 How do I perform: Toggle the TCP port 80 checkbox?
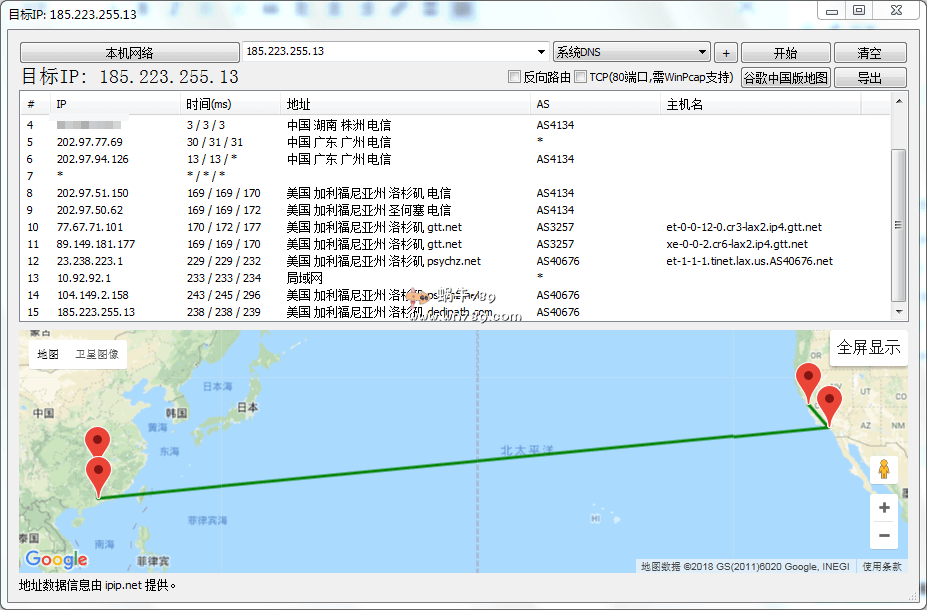tap(581, 77)
